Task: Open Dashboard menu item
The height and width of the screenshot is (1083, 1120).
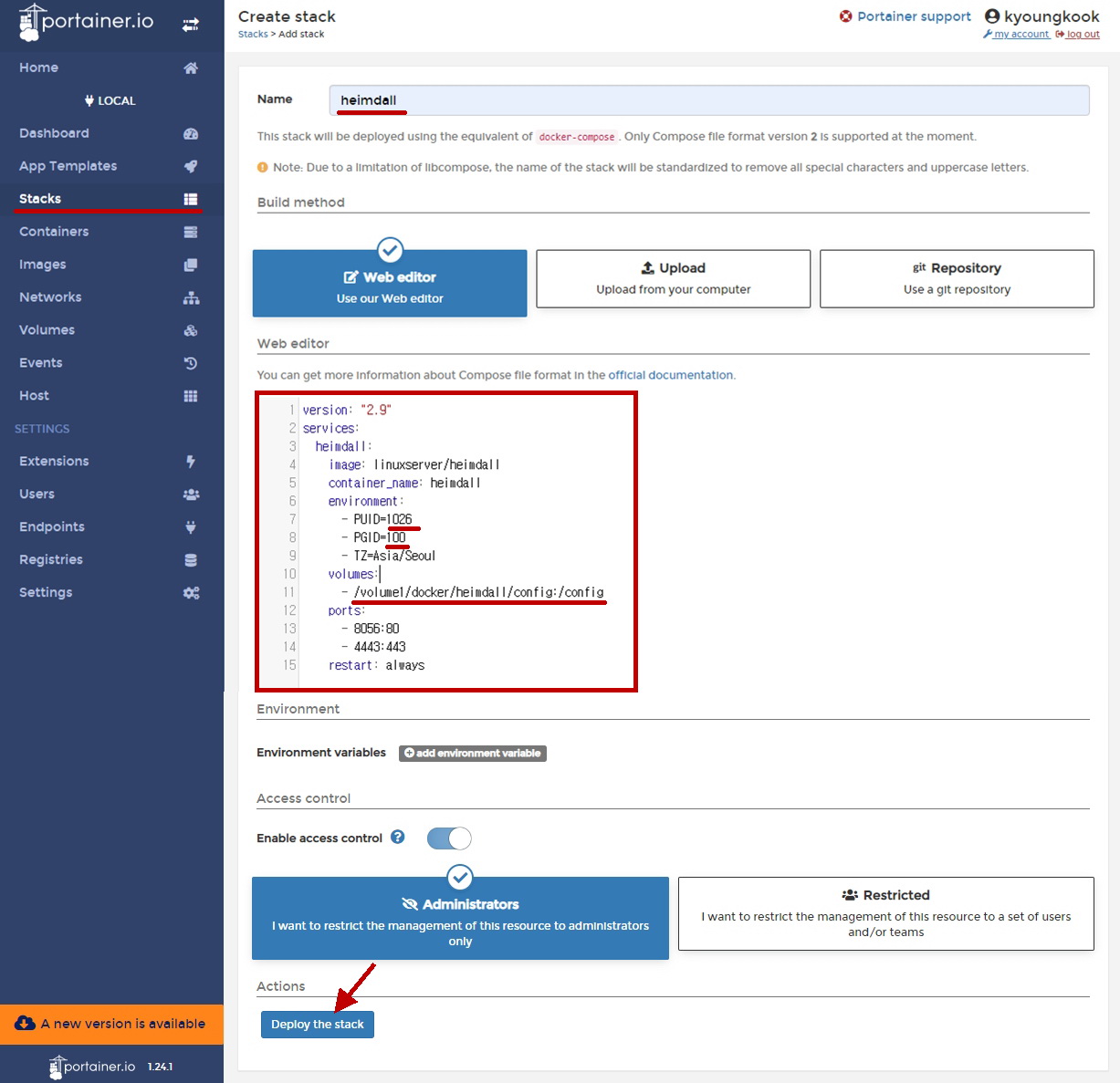Action: tap(111, 133)
